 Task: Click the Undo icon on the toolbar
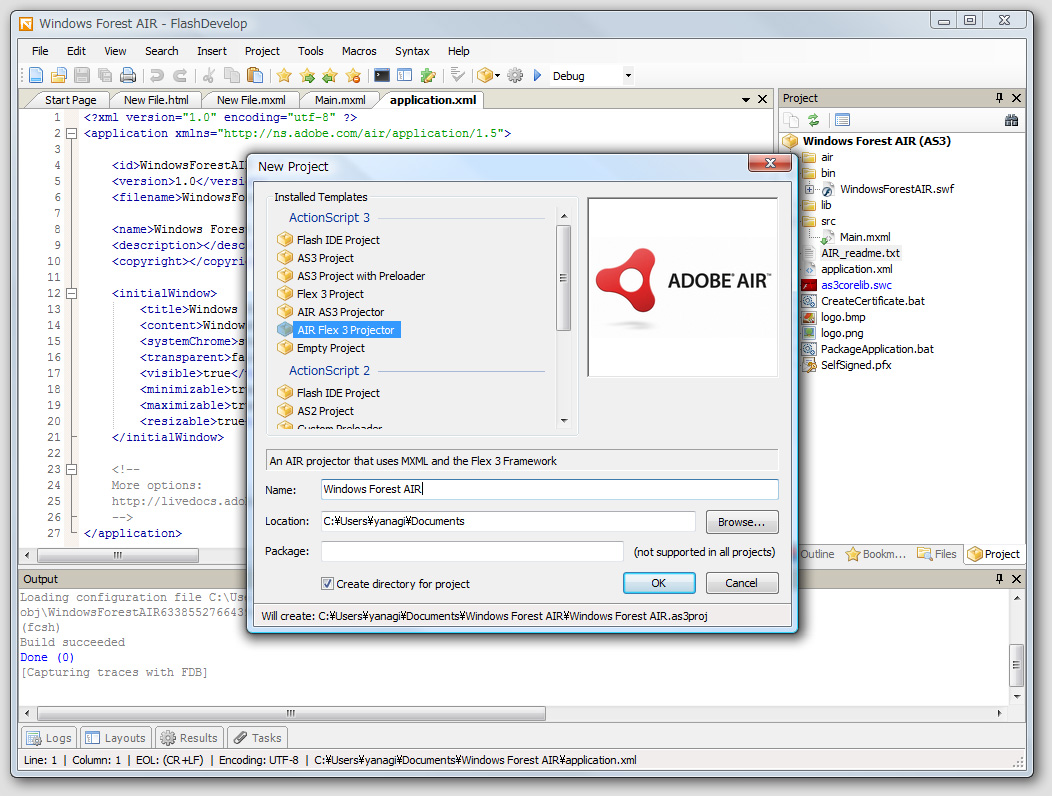pos(158,75)
